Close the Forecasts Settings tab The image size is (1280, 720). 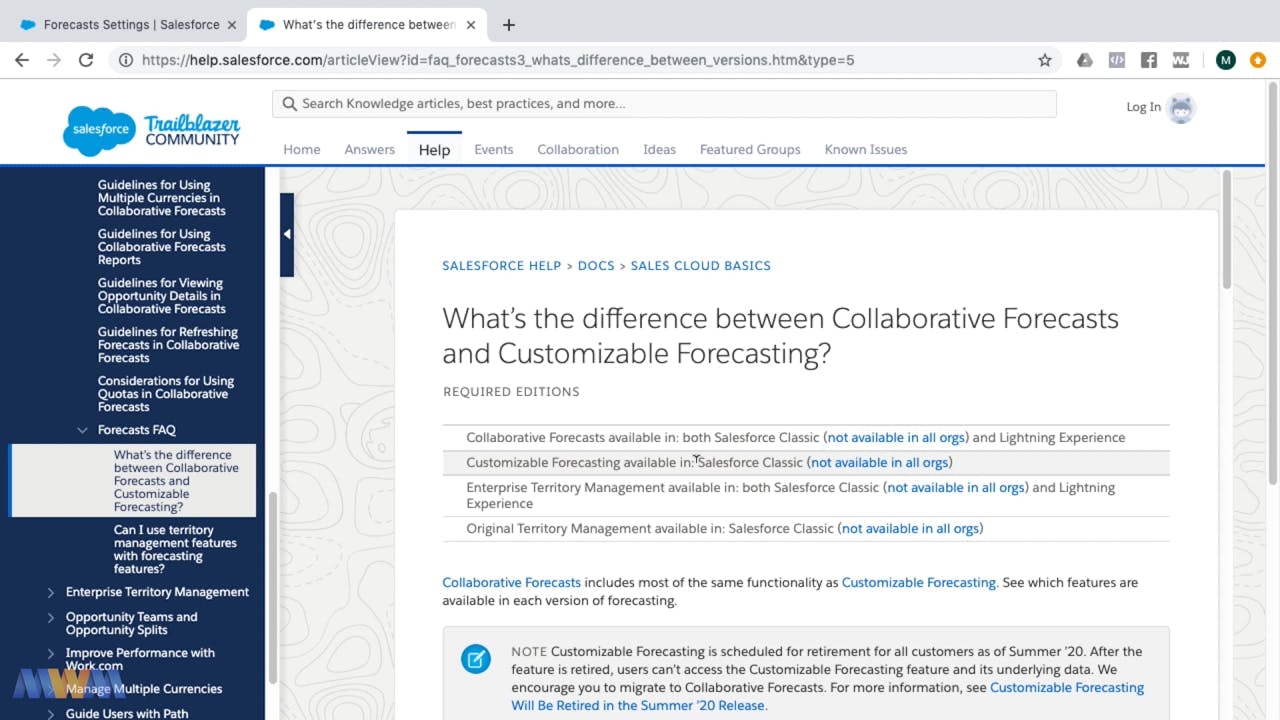[232, 24]
